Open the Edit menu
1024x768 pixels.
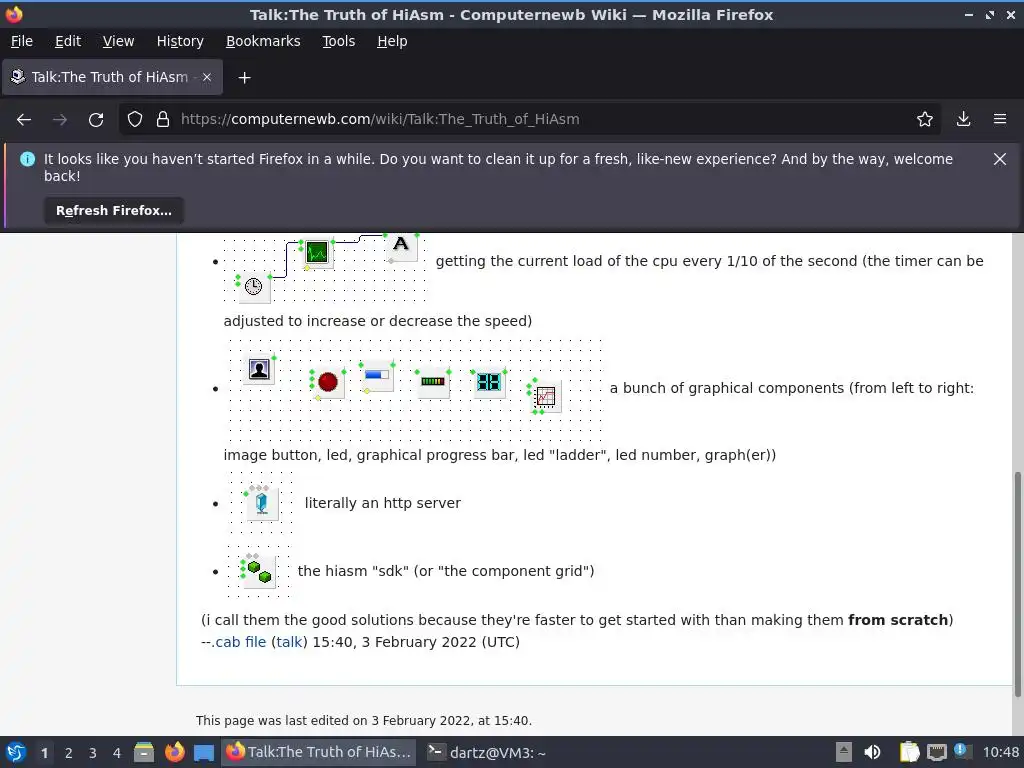pyautogui.click(x=68, y=41)
